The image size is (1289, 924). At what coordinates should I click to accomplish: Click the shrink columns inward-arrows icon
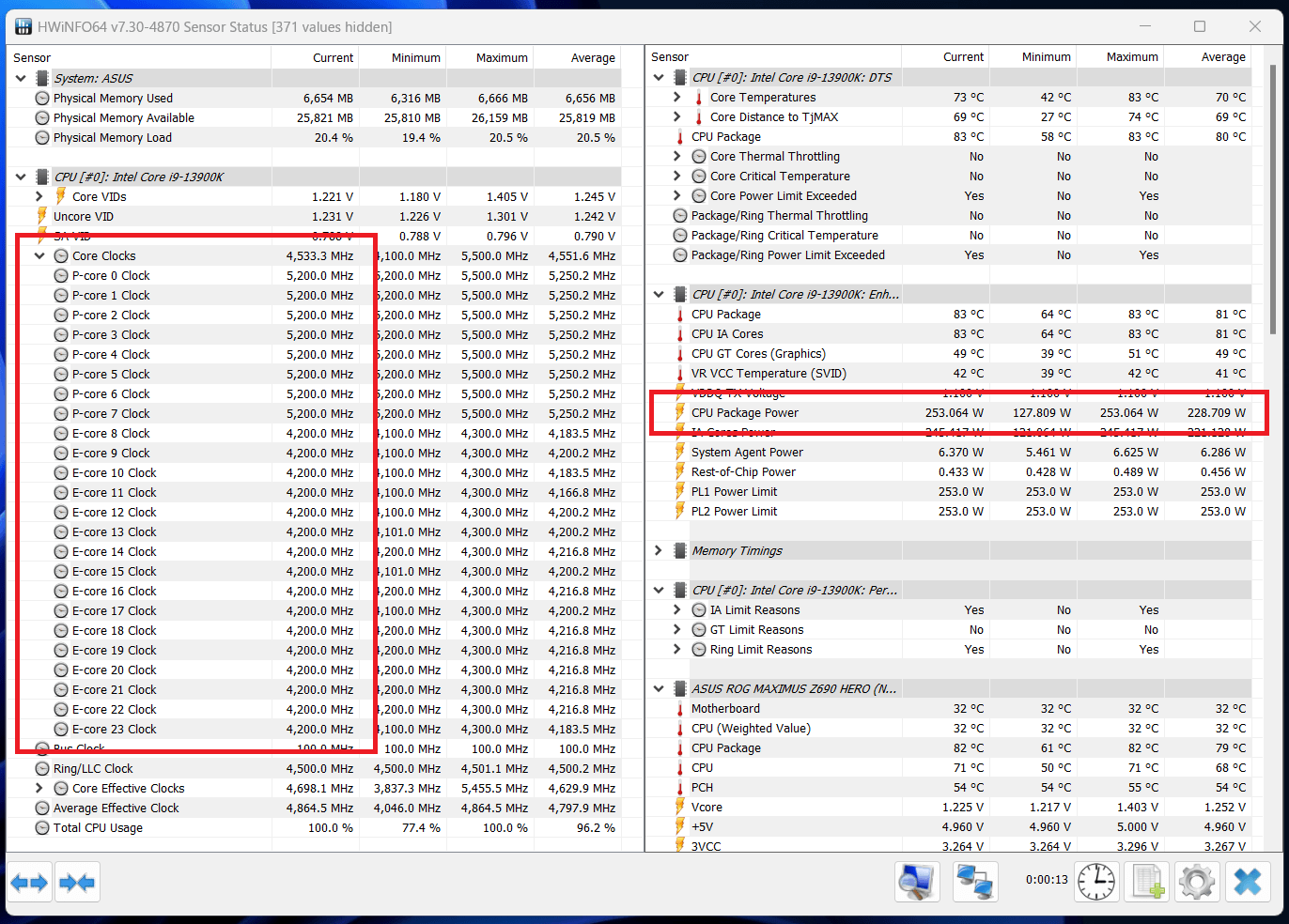(x=76, y=883)
